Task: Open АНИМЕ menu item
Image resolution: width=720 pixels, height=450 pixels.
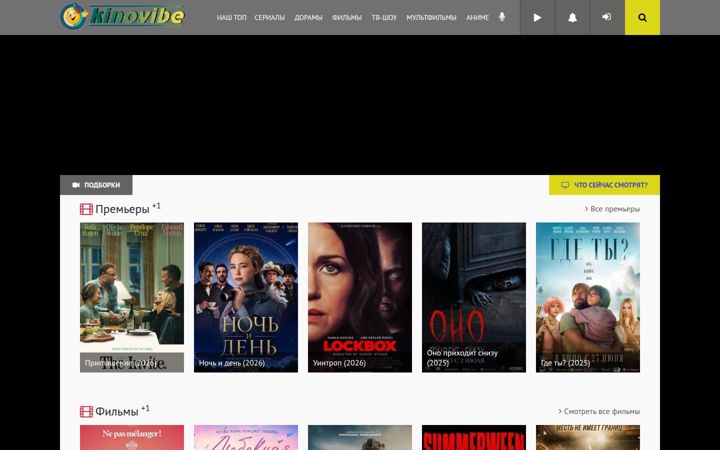Action: [477, 17]
